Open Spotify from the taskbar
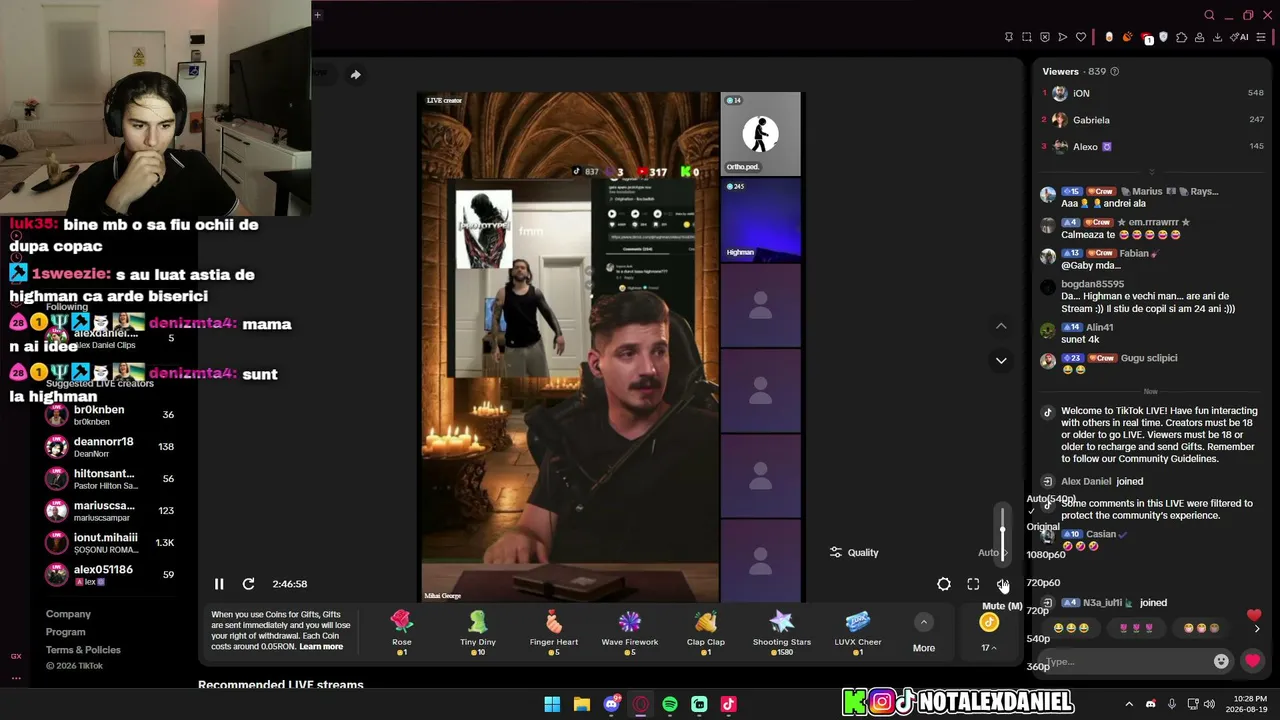The image size is (1280, 720). (x=670, y=704)
